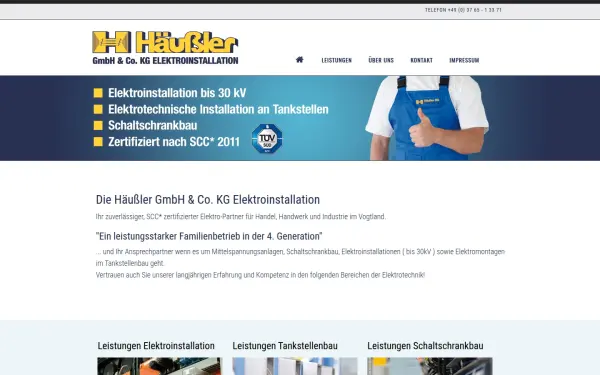Open 'Leistungen Schaltschrankbau' heading

tap(425, 346)
